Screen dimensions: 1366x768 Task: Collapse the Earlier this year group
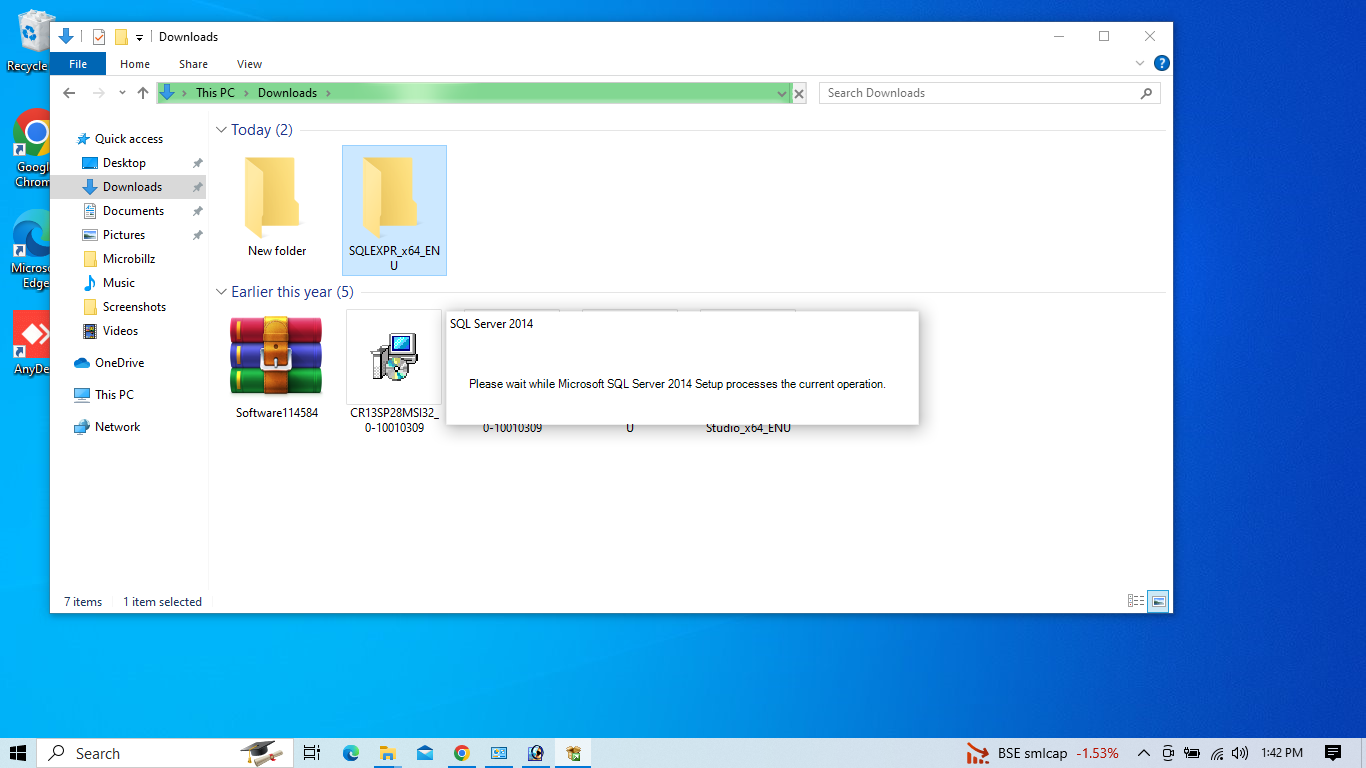coord(221,292)
